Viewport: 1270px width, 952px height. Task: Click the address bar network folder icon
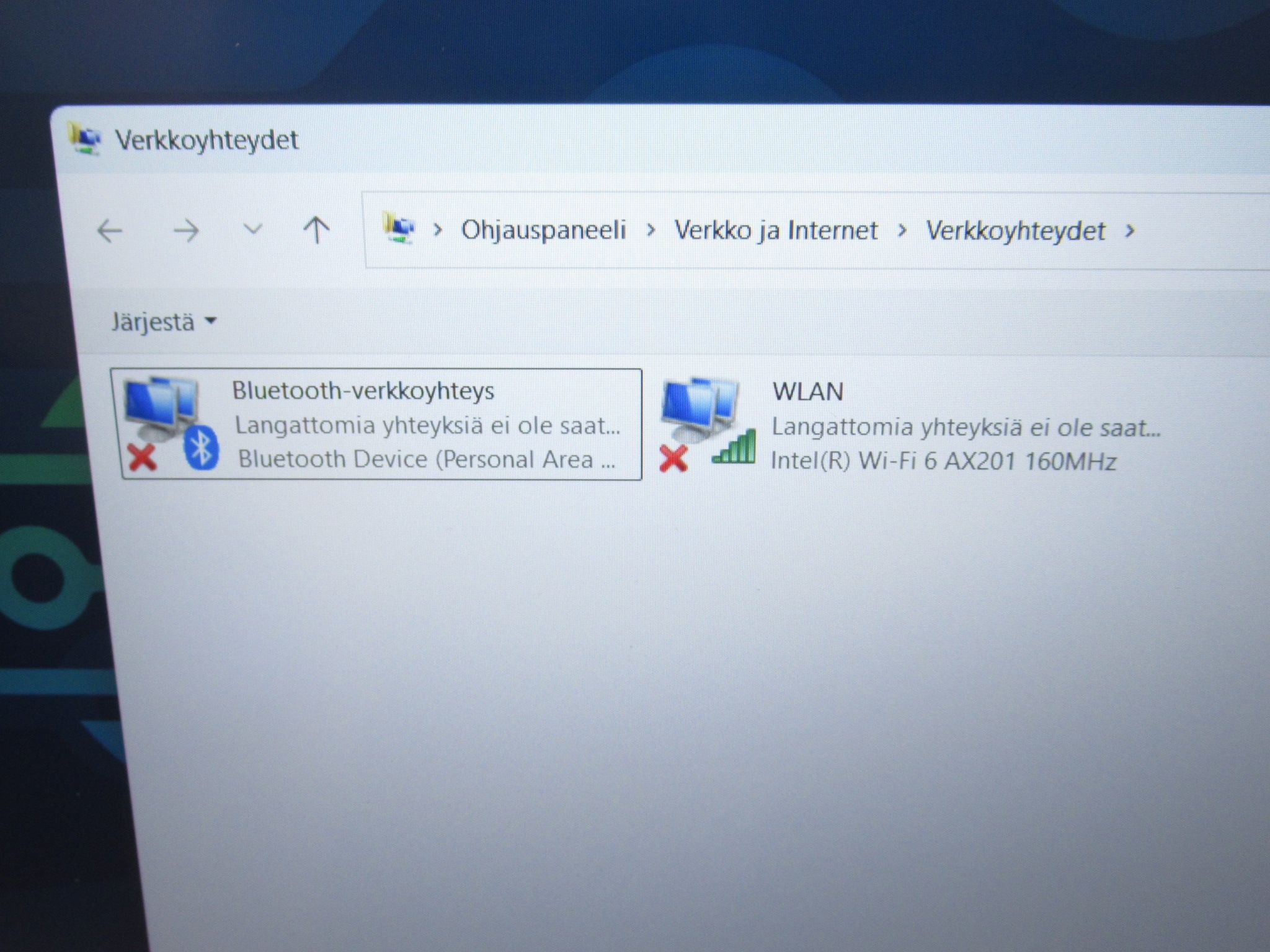[x=399, y=228]
